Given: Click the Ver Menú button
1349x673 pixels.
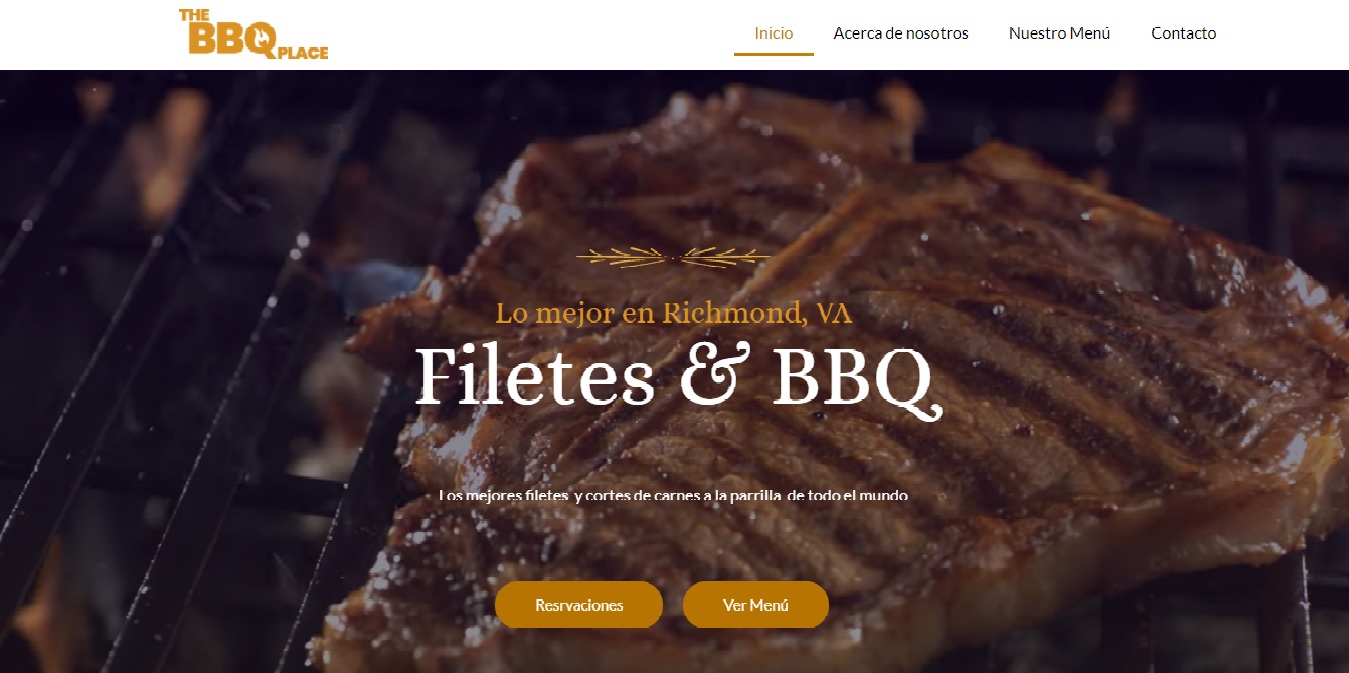Looking at the screenshot, I should click(756, 605).
